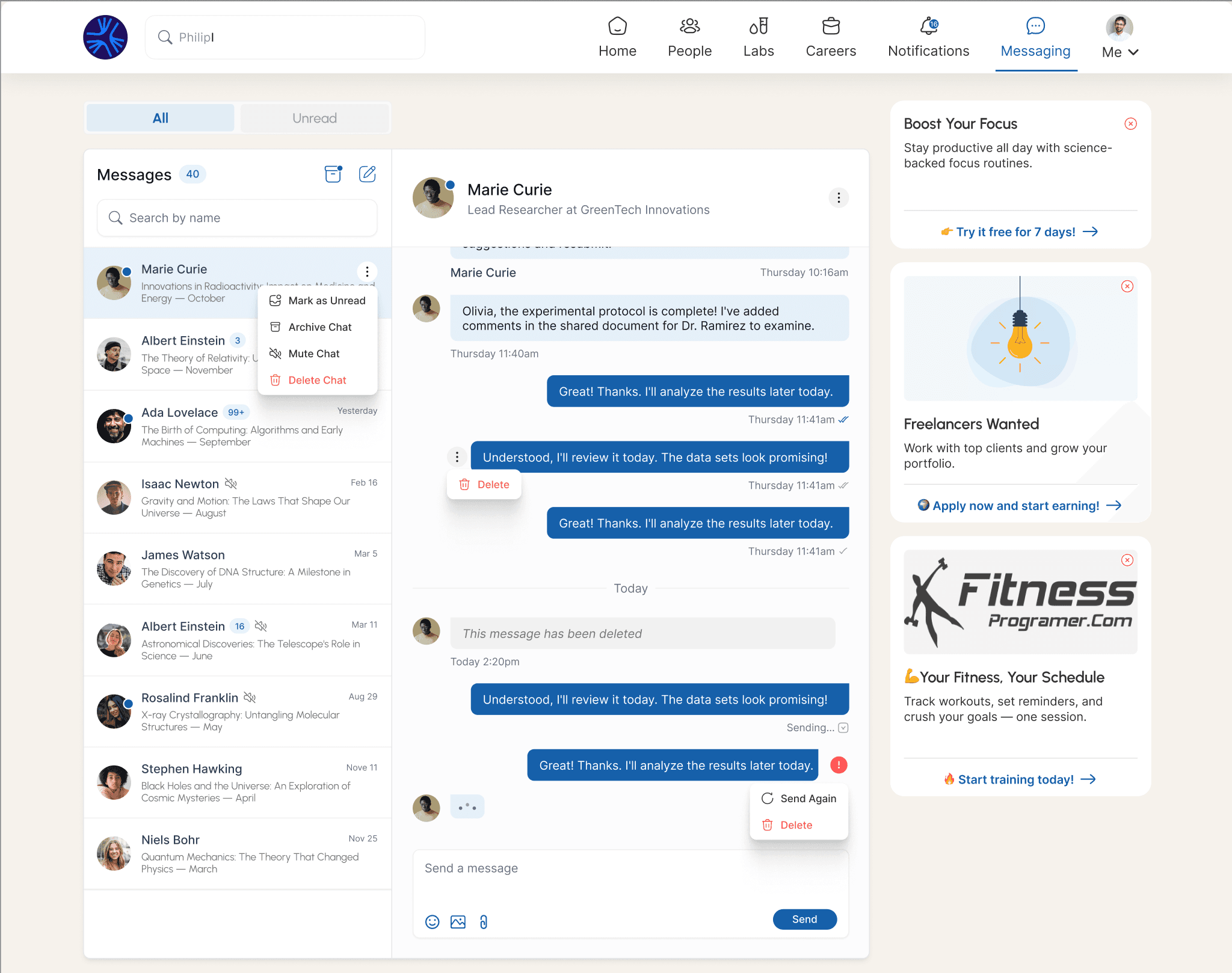Click Try it free for 7 days link

click(1020, 232)
